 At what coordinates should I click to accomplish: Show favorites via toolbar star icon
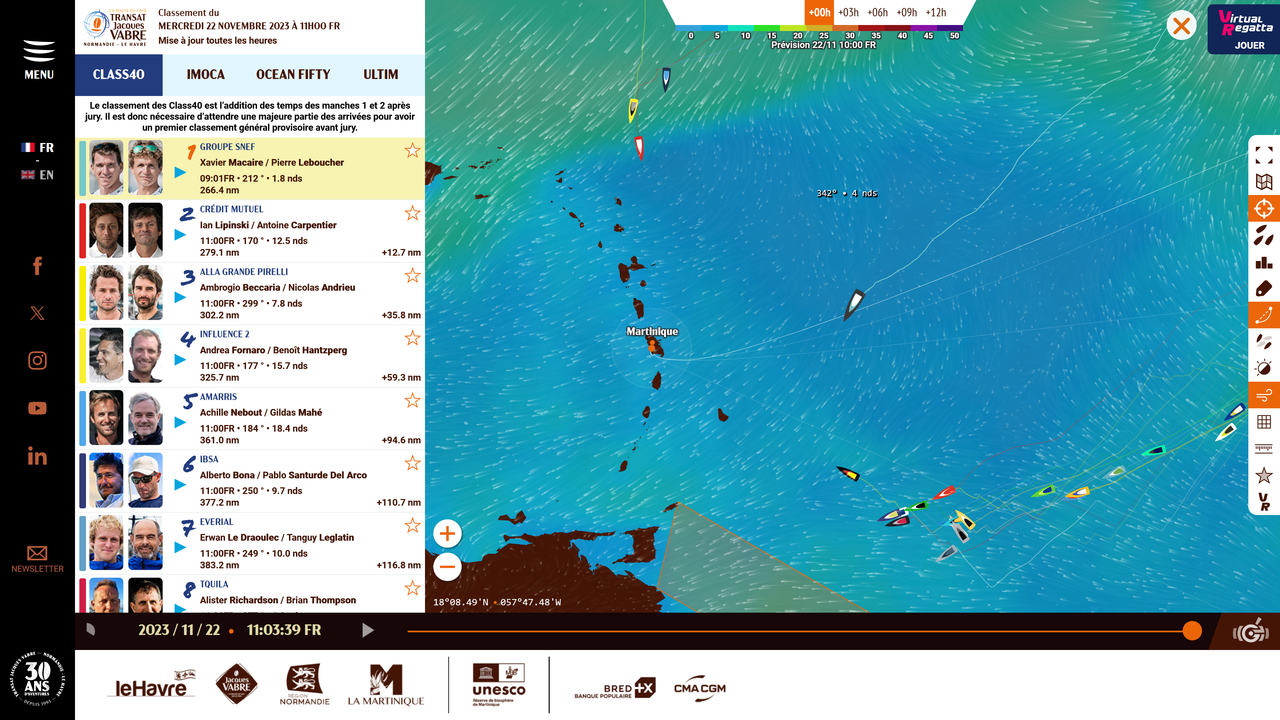click(1264, 475)
